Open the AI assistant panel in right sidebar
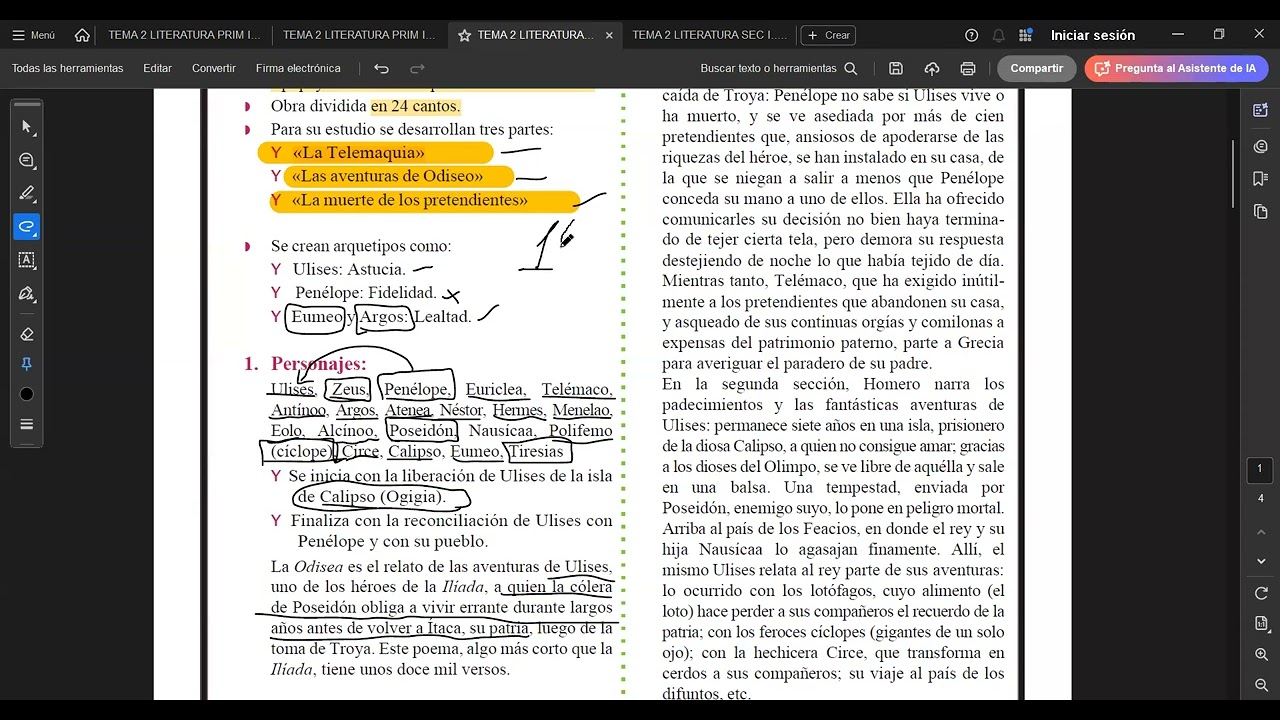1280x720 pixels. pos(1260,110)
